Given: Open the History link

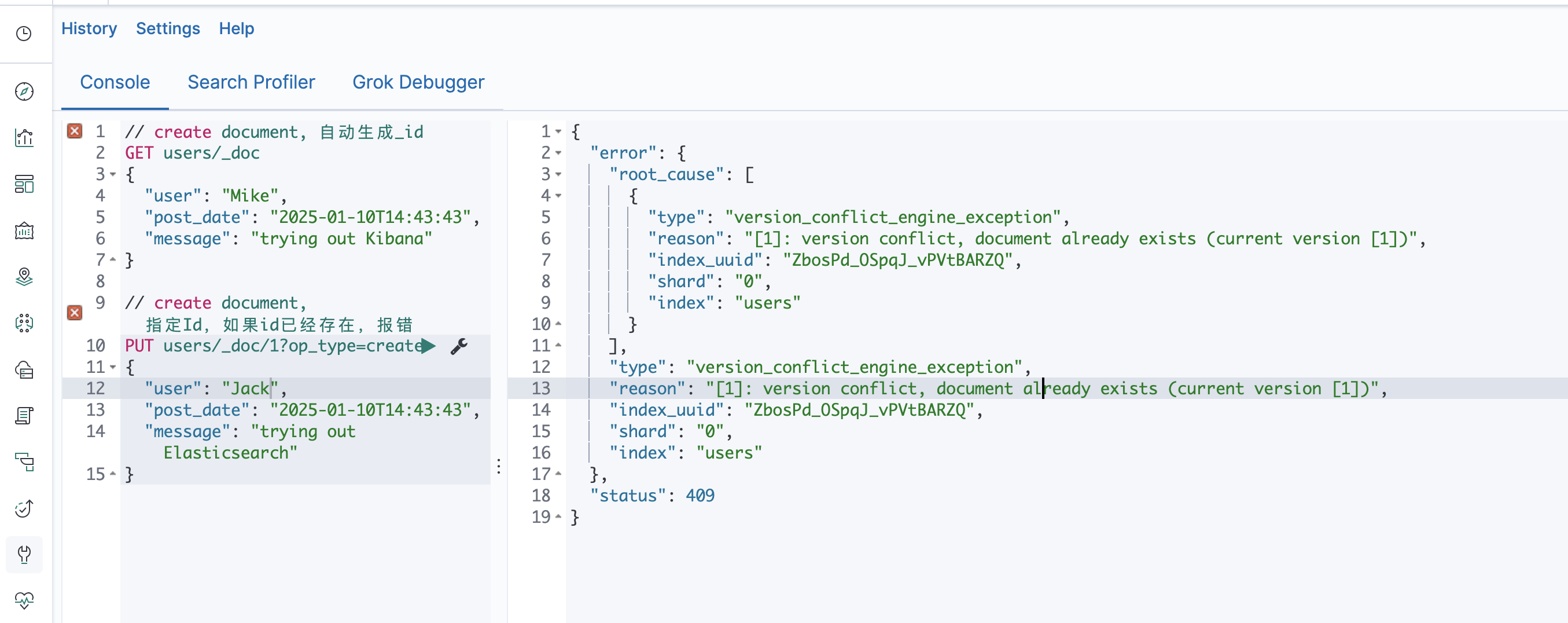Looking at the screenshot, I should (x=89, y=28).
